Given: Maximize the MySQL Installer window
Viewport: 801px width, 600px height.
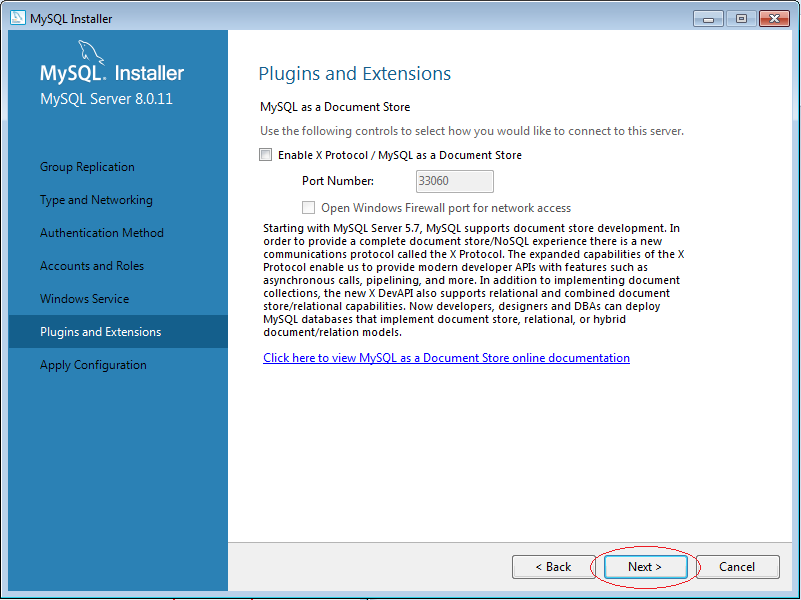Looking at the screenshot, I should pos(741,19).
